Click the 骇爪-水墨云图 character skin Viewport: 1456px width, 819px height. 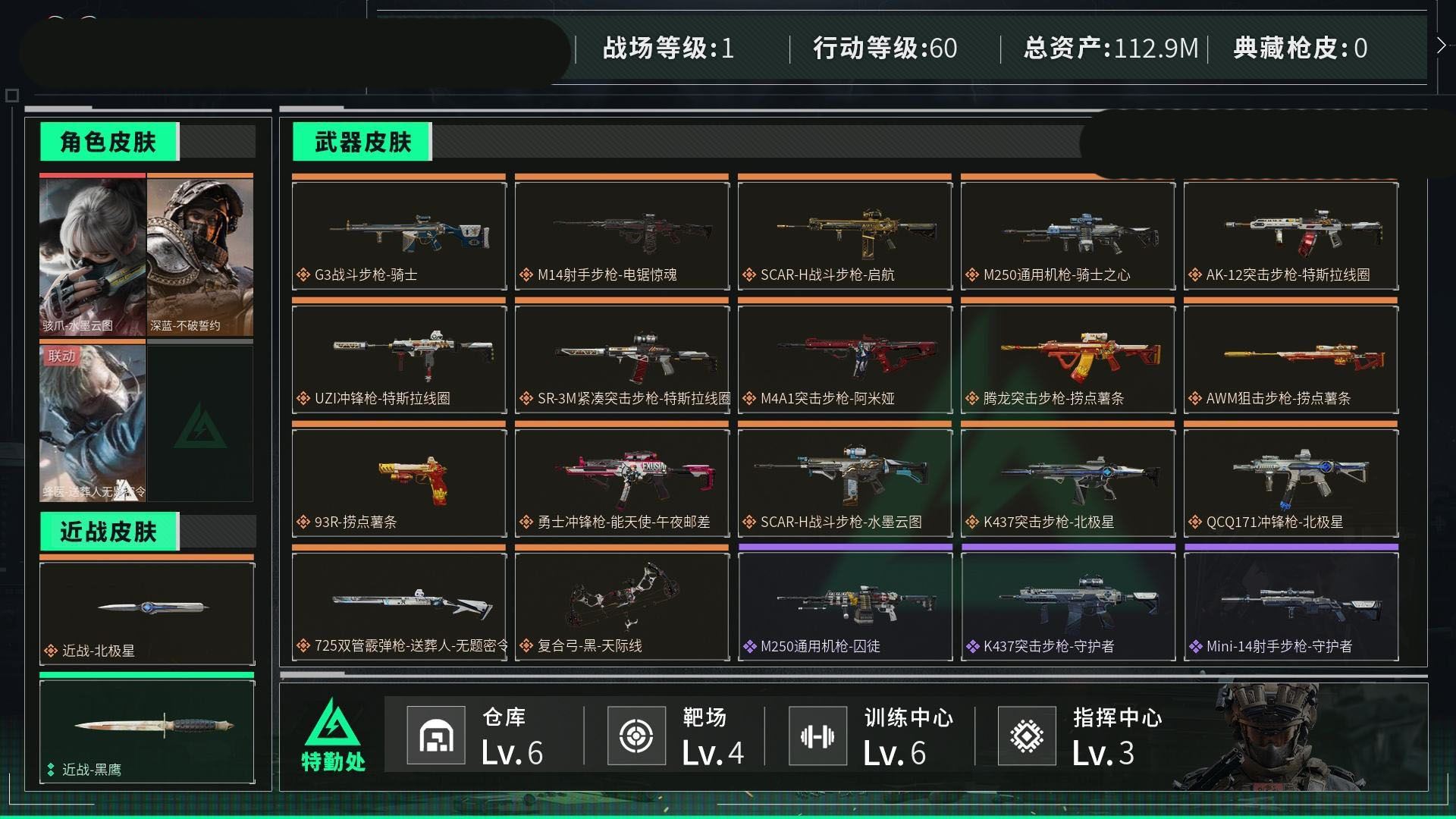93,256
